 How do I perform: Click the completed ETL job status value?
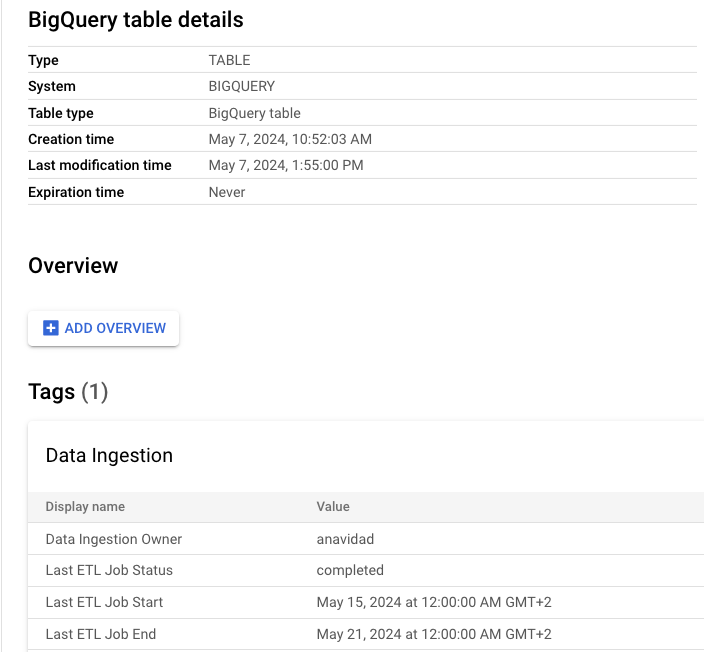pyautogui.click(x=350, y=570)
